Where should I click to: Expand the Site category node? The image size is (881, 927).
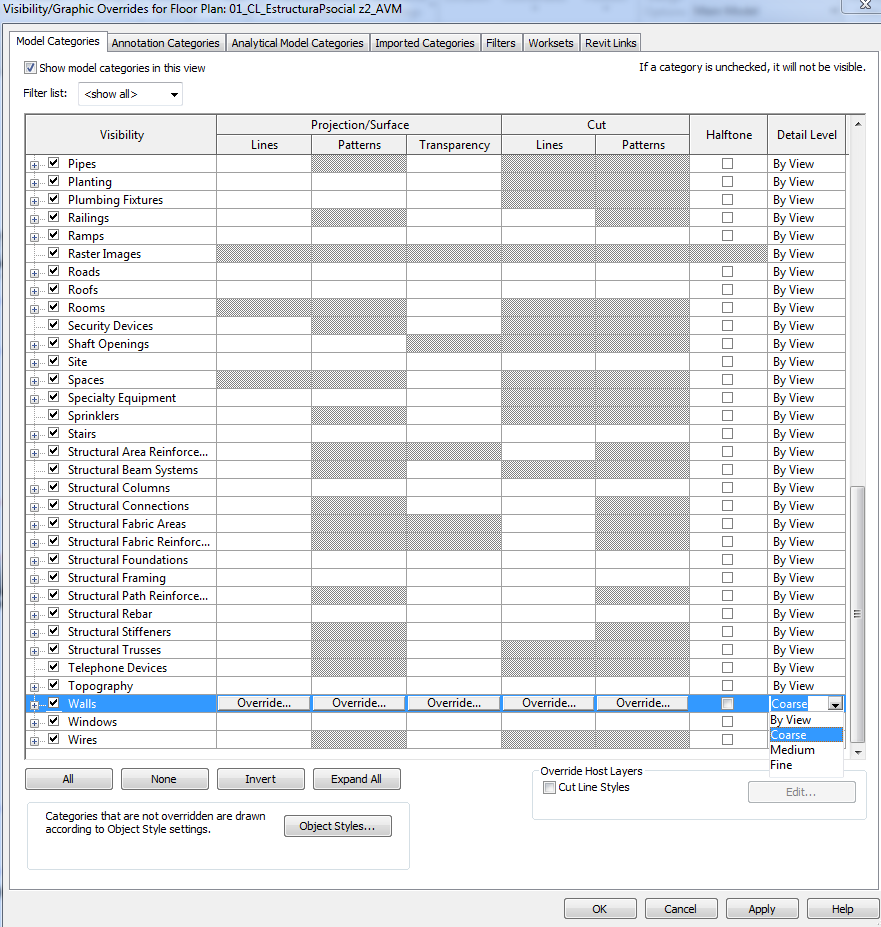34,363
